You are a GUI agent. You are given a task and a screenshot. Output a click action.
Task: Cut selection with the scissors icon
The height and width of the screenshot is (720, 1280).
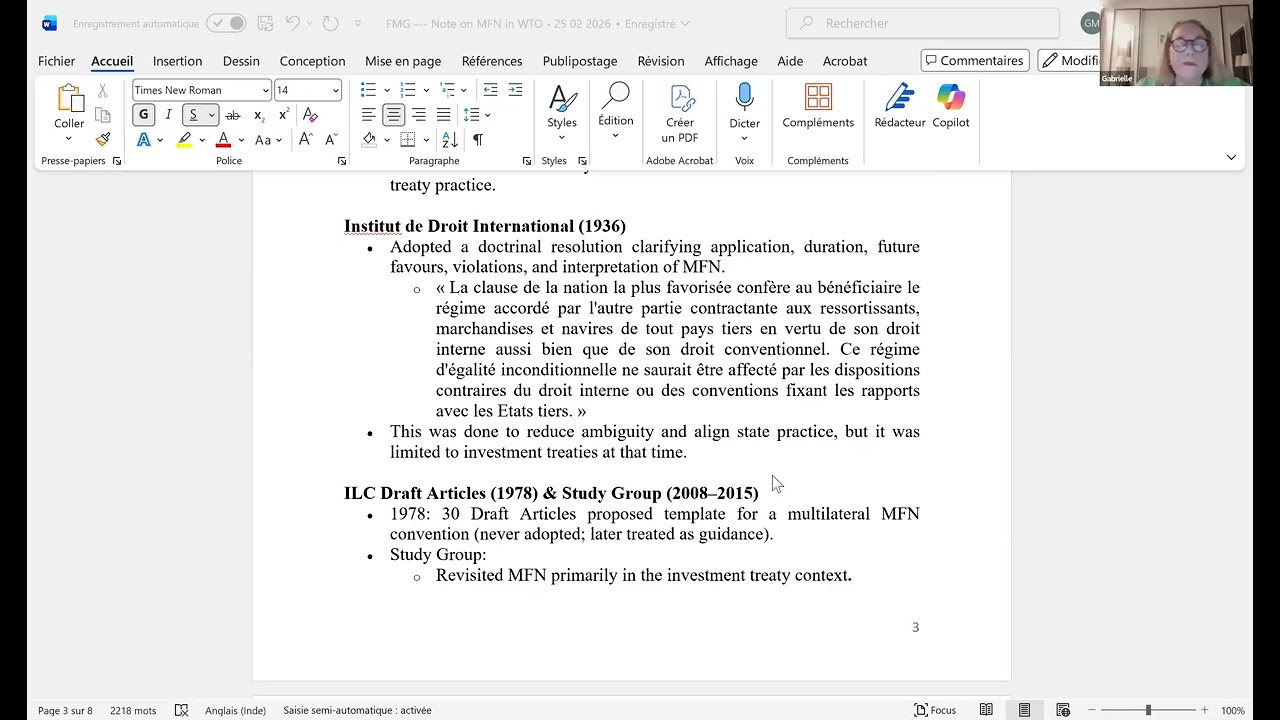(102, 90)
